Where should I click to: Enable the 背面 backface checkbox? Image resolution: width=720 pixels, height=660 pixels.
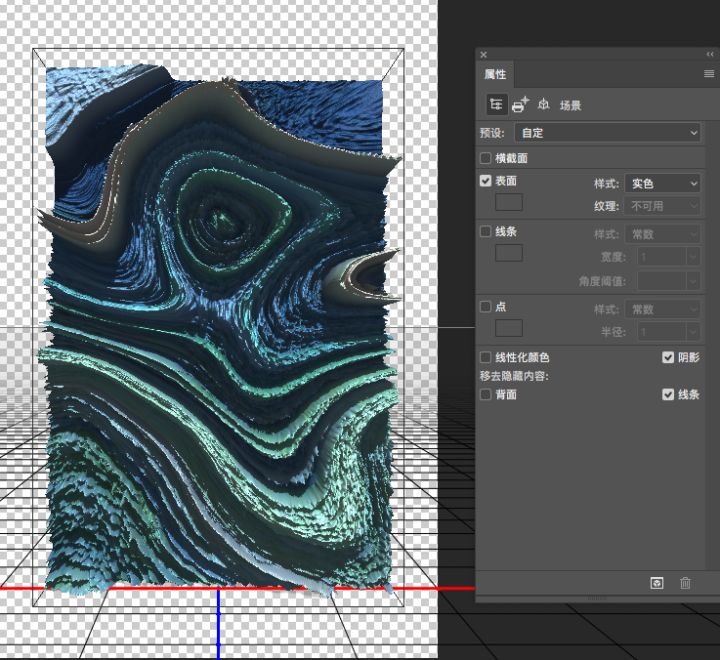(x=486, y=395)
